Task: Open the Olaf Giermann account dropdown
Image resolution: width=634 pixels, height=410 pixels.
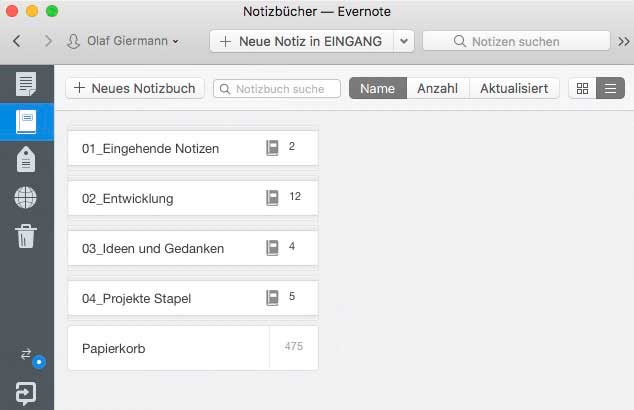Action: 123,41
